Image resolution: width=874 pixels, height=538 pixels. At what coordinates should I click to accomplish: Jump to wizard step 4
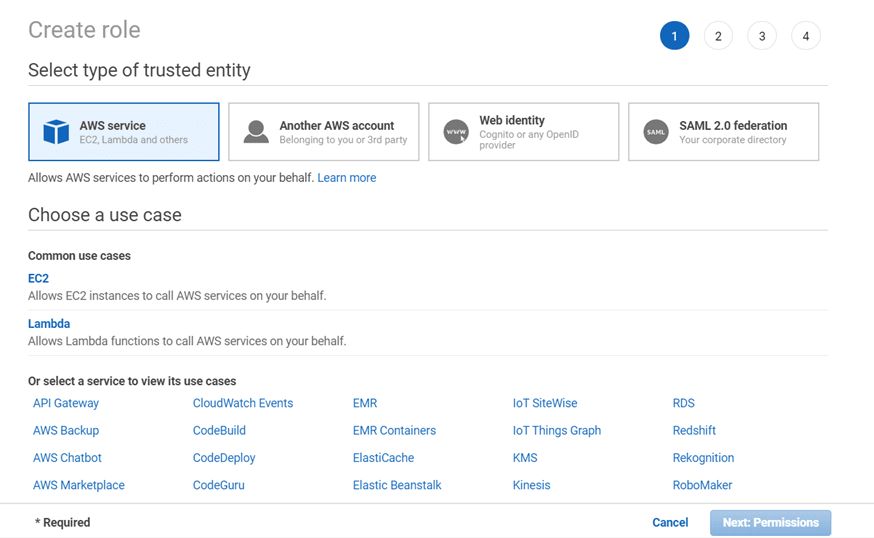click(x=805, y=36)
